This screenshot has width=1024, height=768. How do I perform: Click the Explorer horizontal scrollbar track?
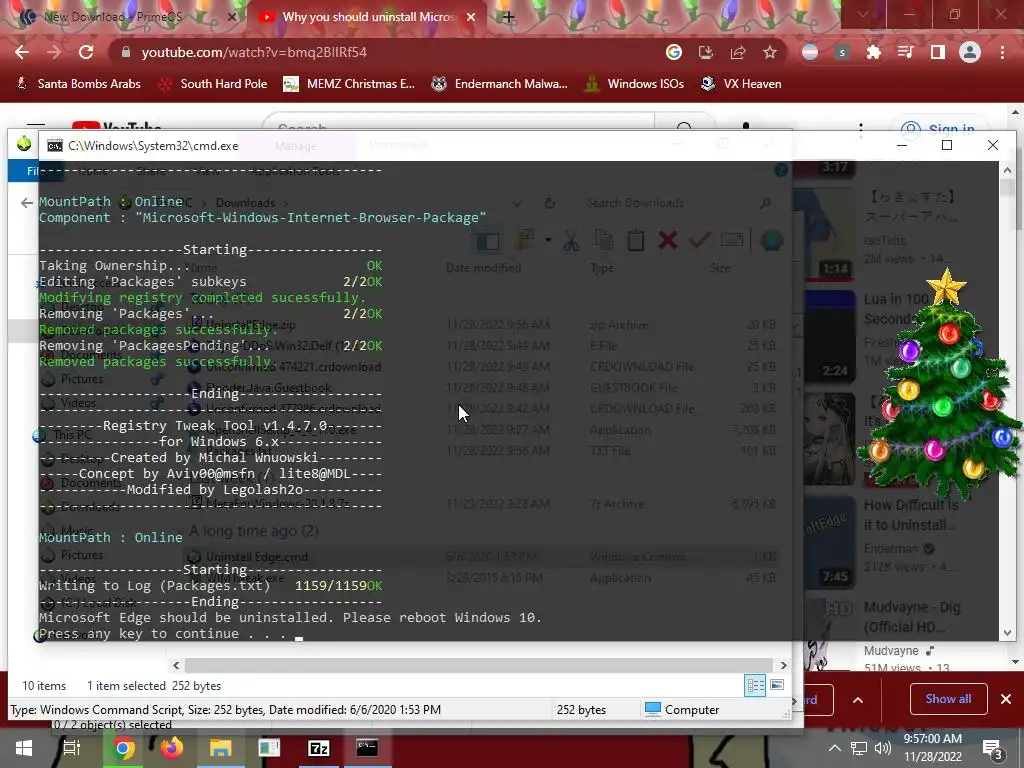point(479,665)
